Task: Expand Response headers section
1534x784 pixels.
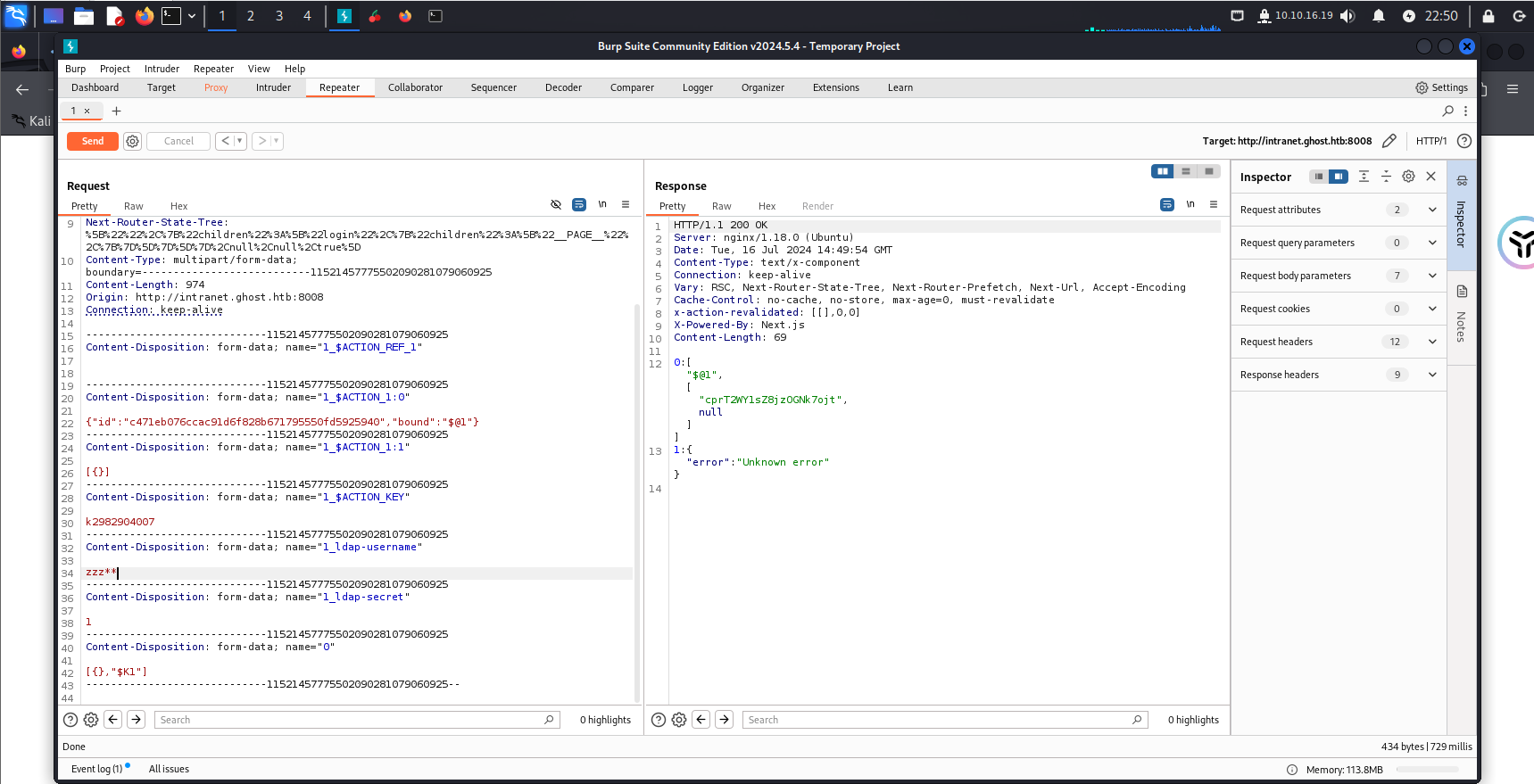Action: click(1432, 375)
